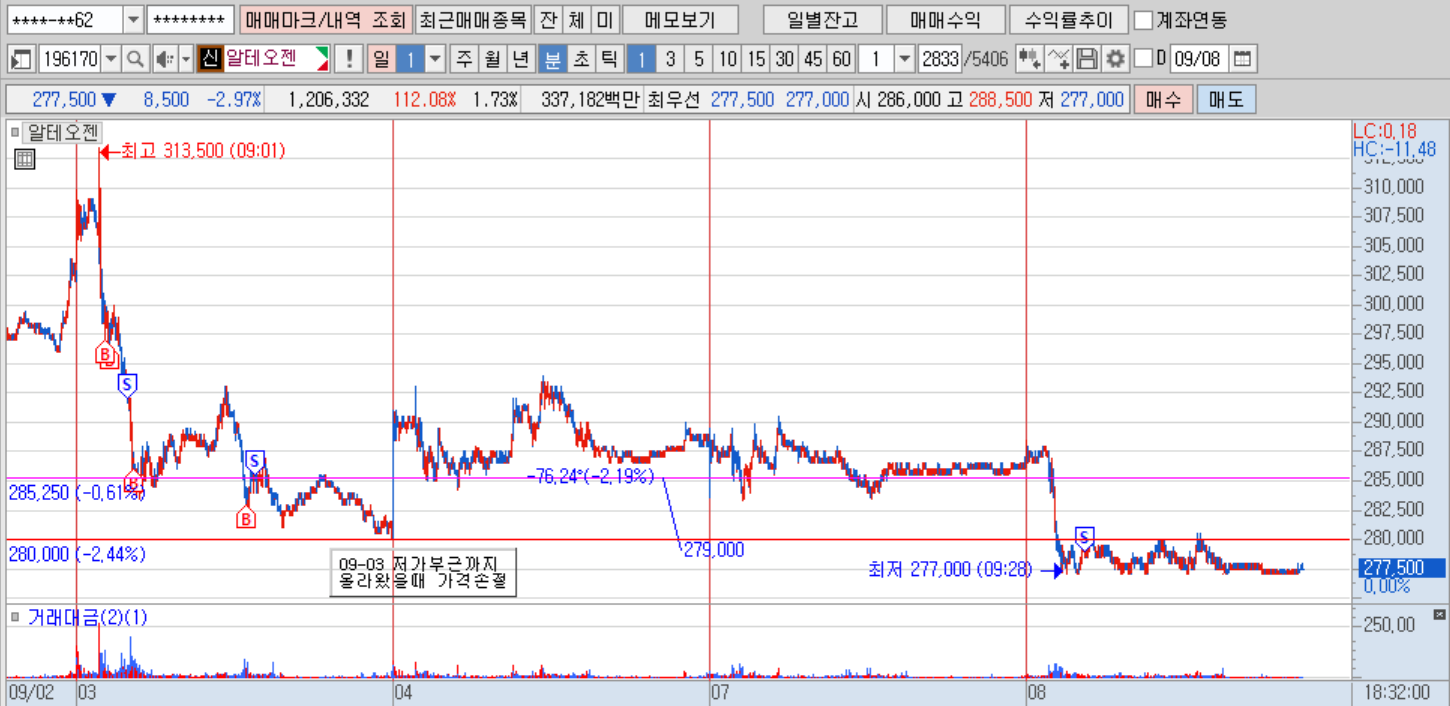The height and width of the screenshot is (706, 1450).
Task: Click the small square beside 알테오젠 chart label
Action: [x=15, y=131]
